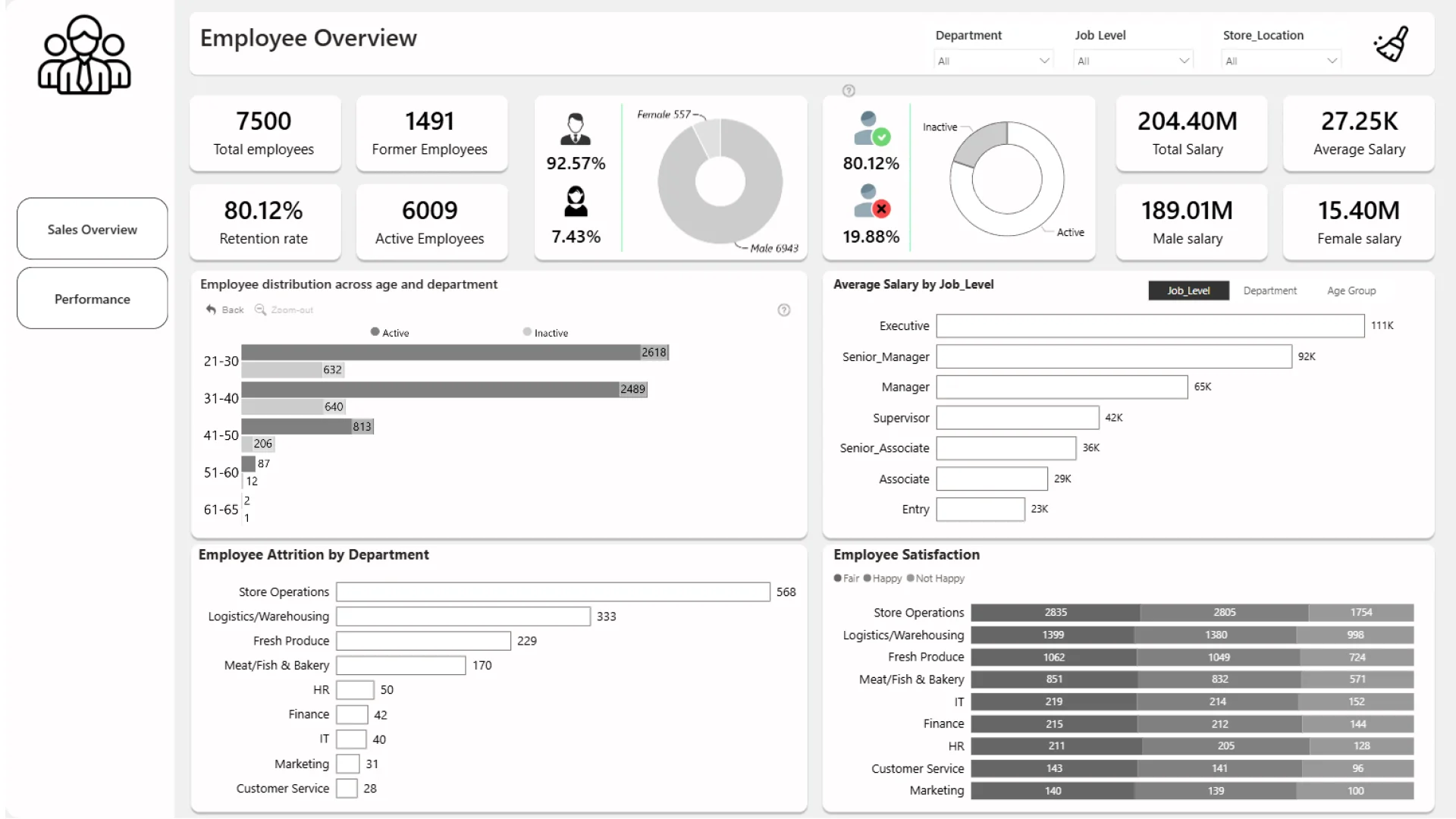This screenshot has width=1456, height=819.
Task: Toggle the Inactive legend item
Action: 545,332
